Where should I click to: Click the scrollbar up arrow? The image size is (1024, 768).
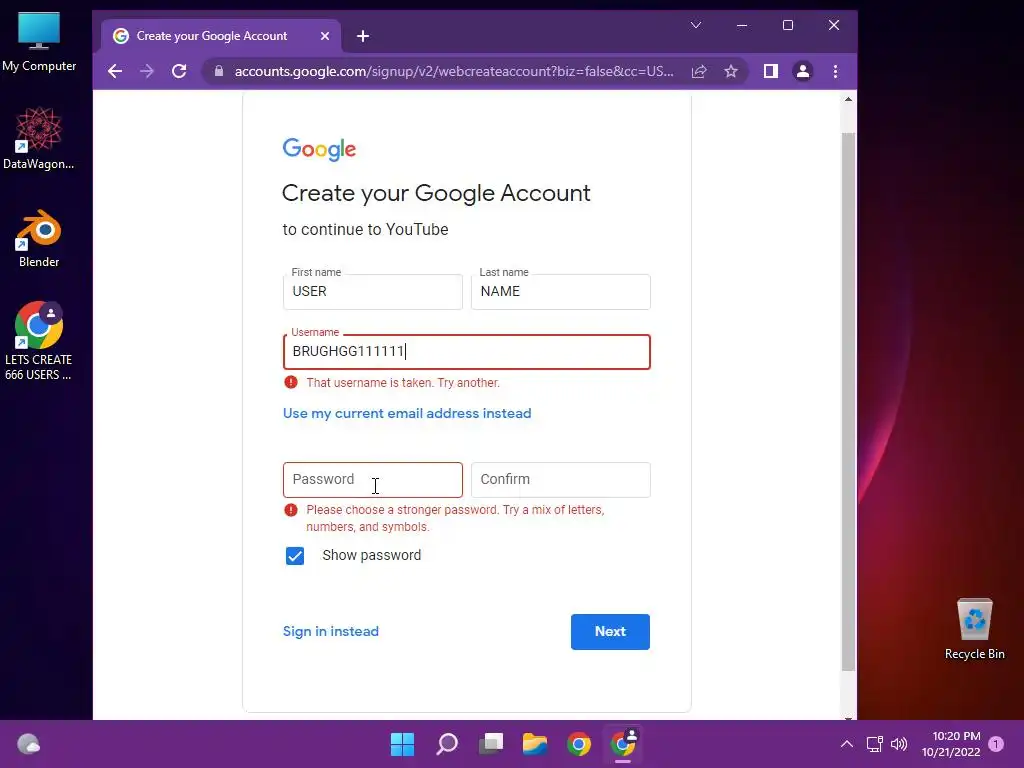tap(848, 99)
